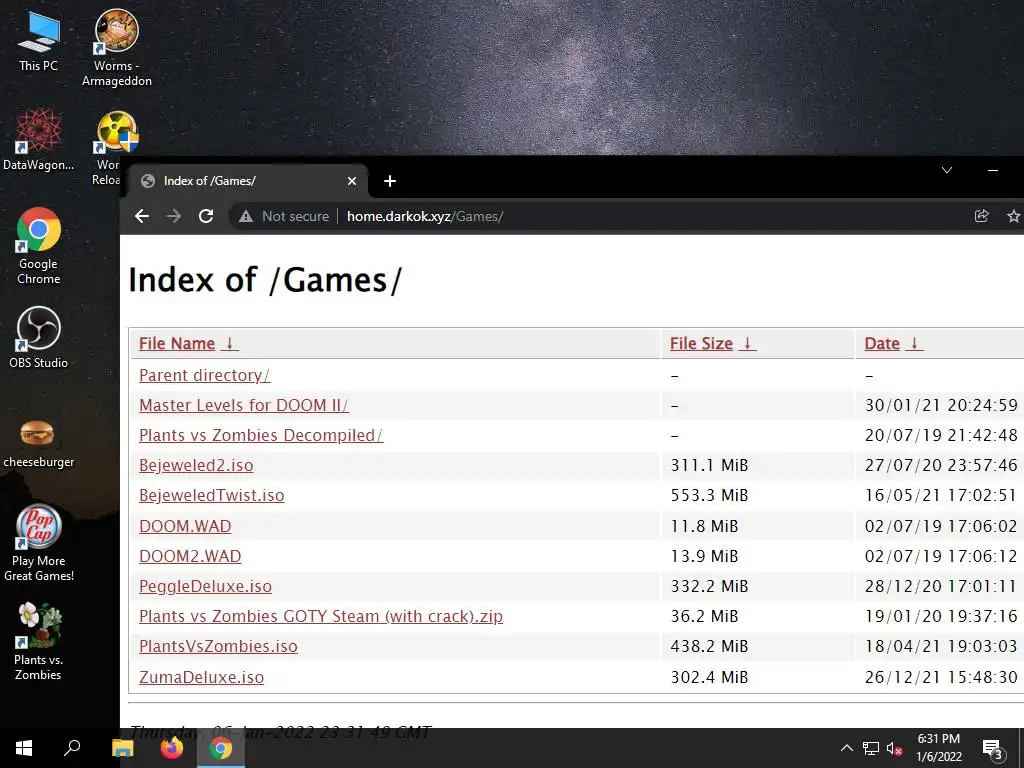Click date 30/01/21 20:24:59
Viewport: 1024px width, 768px height.
(941, 406)
